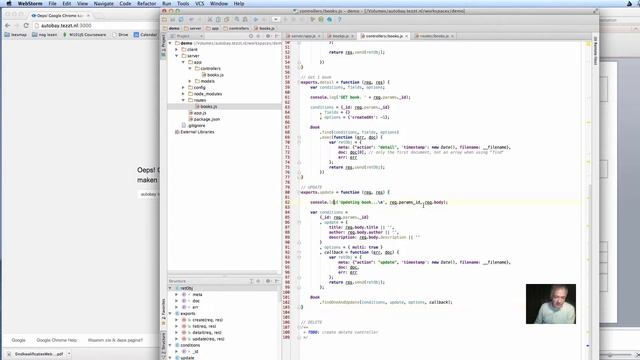This screenshot has height=360, width=640.
Task: Open the Refactor menu
Action: point(146,3)
